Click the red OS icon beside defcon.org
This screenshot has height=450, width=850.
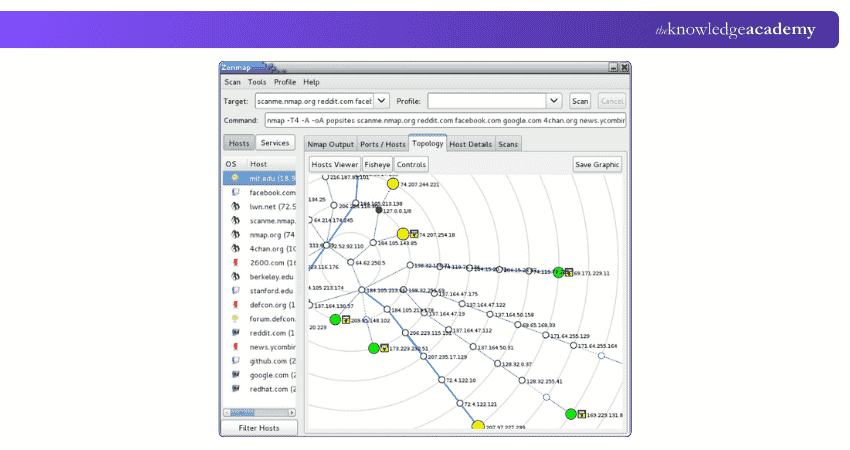[235, 305]
